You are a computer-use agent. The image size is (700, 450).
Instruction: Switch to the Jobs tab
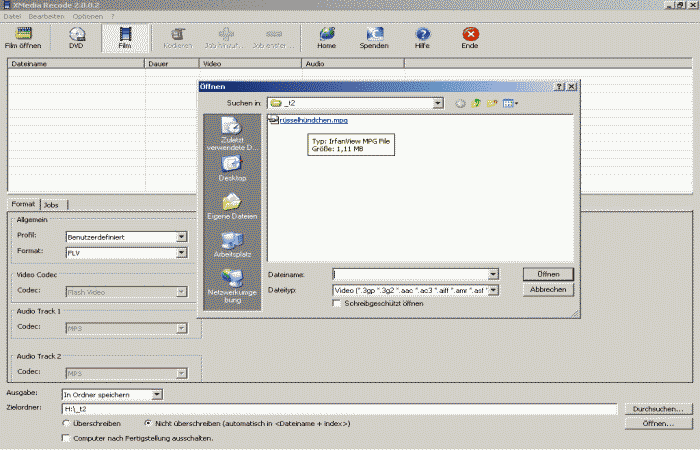(51, 204)
